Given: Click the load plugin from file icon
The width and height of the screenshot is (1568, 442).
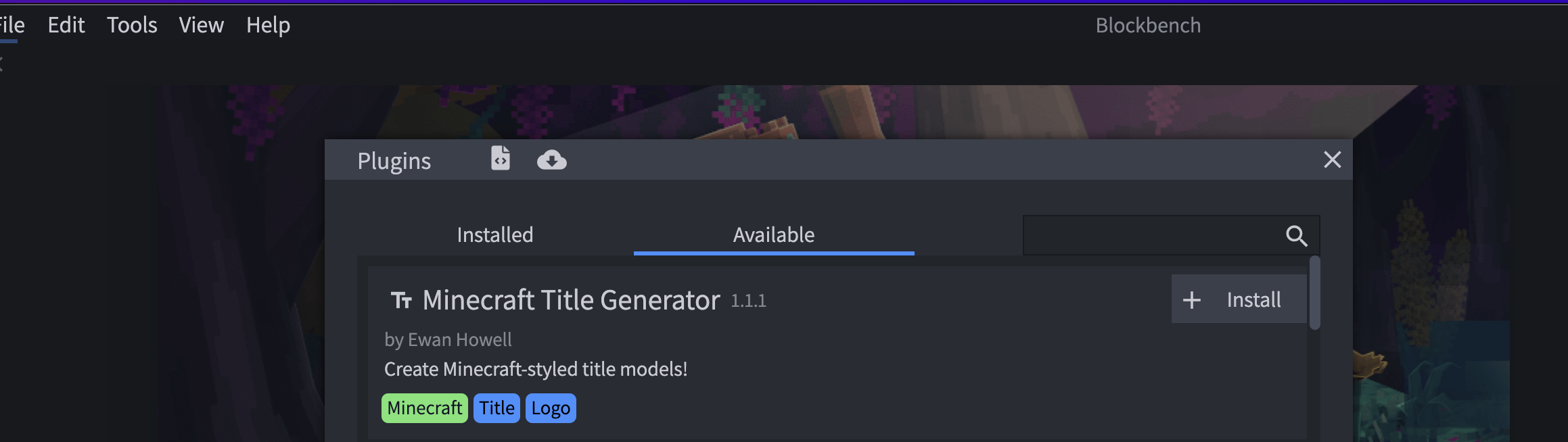Looking at the screenshot, I should coord(501,159).
